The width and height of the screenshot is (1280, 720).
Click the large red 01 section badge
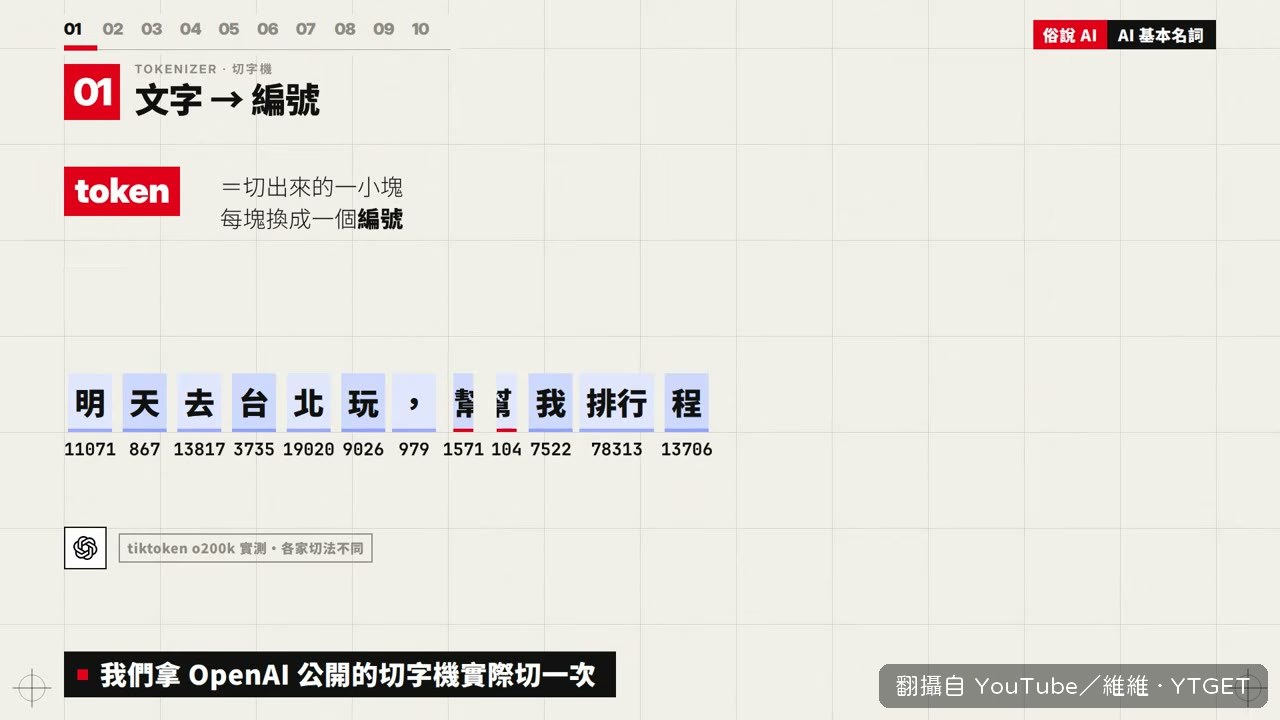92,92
